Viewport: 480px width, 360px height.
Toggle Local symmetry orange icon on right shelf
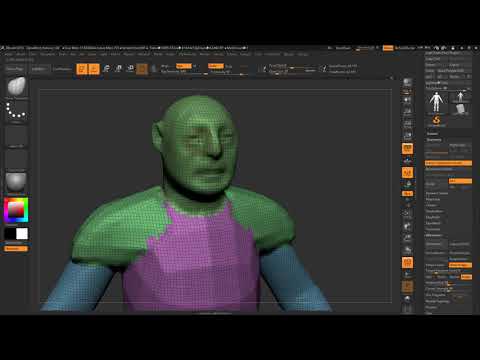pyautogui.click(x=407, y=173)
